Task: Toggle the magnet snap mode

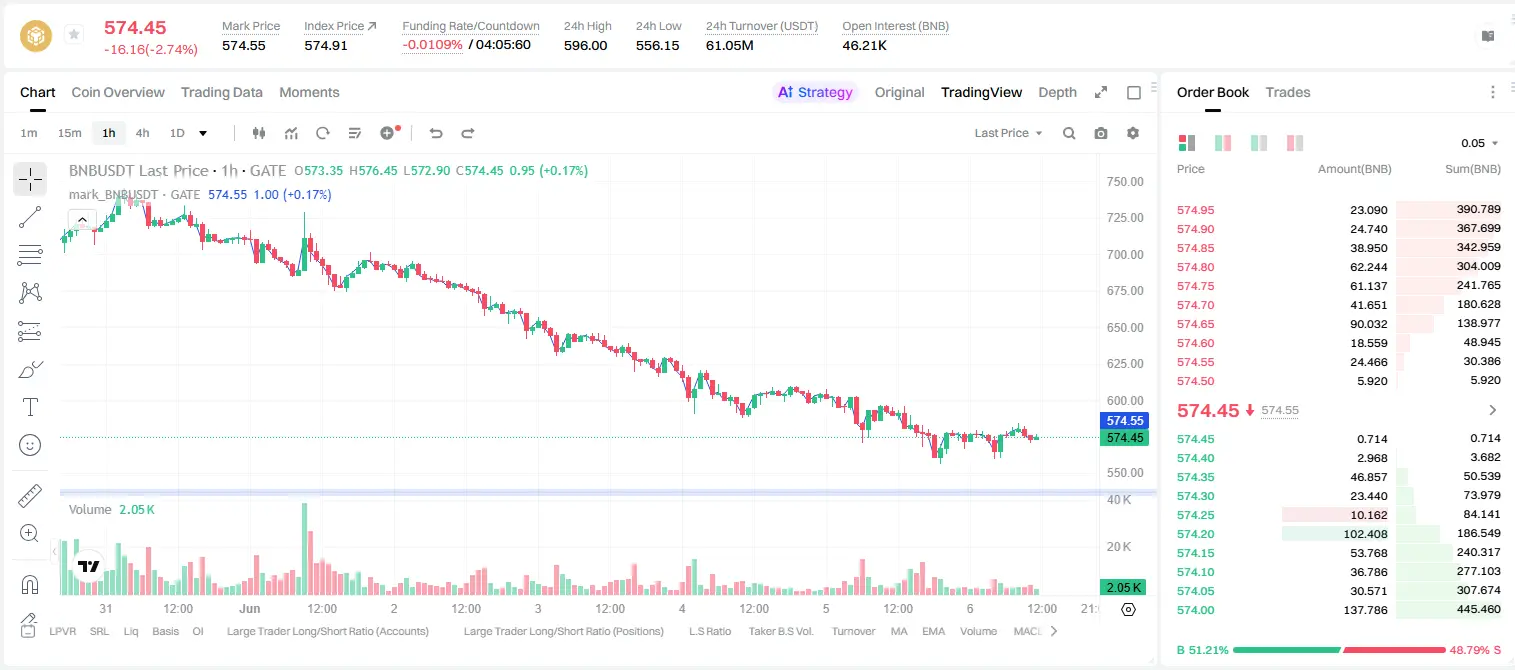Action: click(x=30, y=584)
